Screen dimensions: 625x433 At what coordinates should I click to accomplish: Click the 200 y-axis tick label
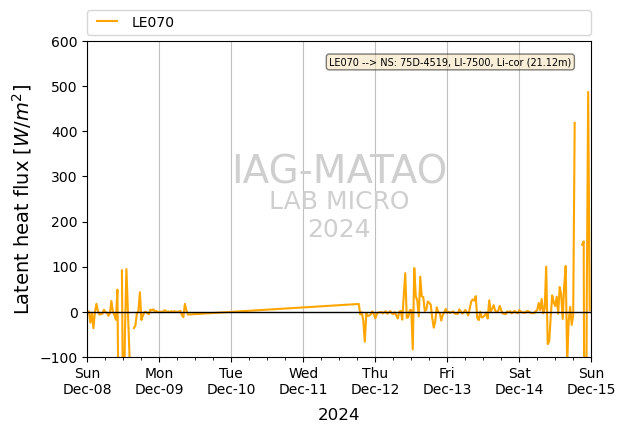(x=64, y=222)
